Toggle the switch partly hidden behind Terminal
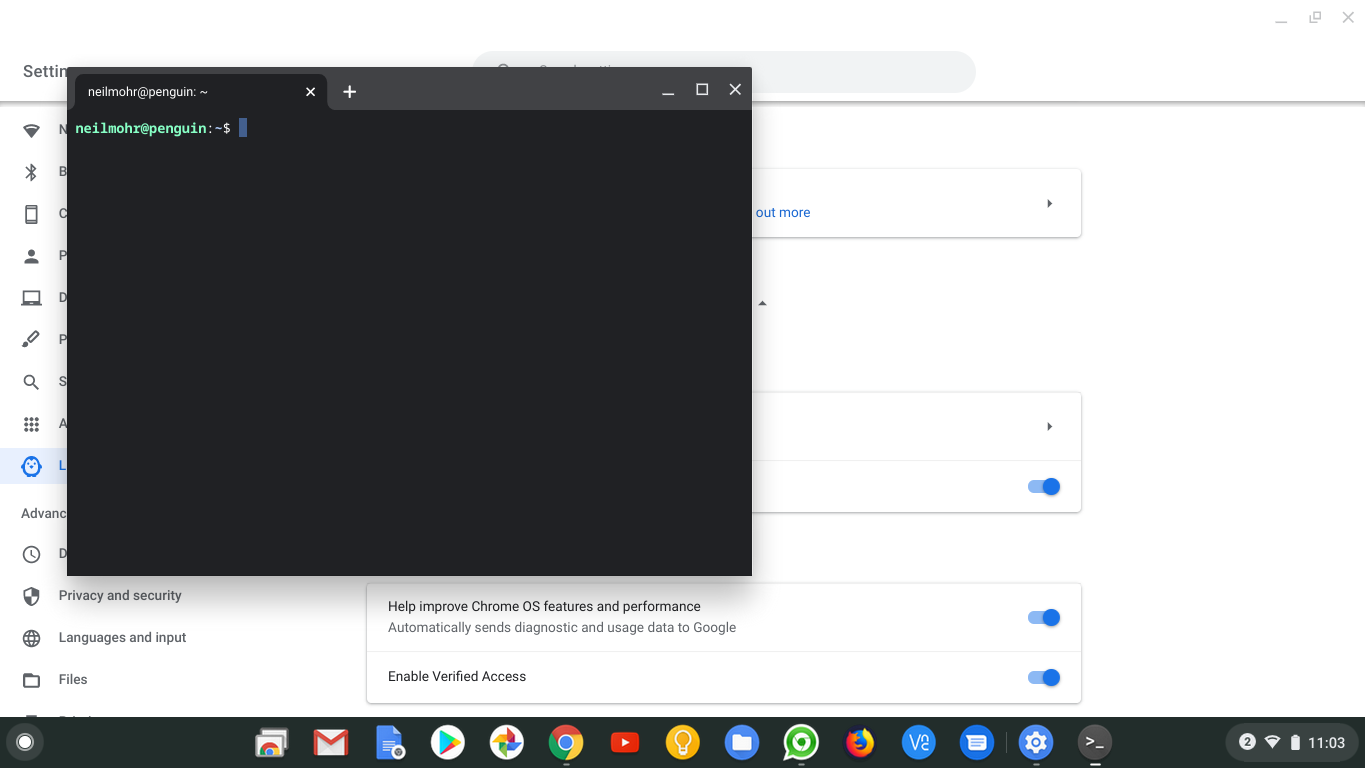This screenshot has width=1365, height=768. pos(1043,487)
